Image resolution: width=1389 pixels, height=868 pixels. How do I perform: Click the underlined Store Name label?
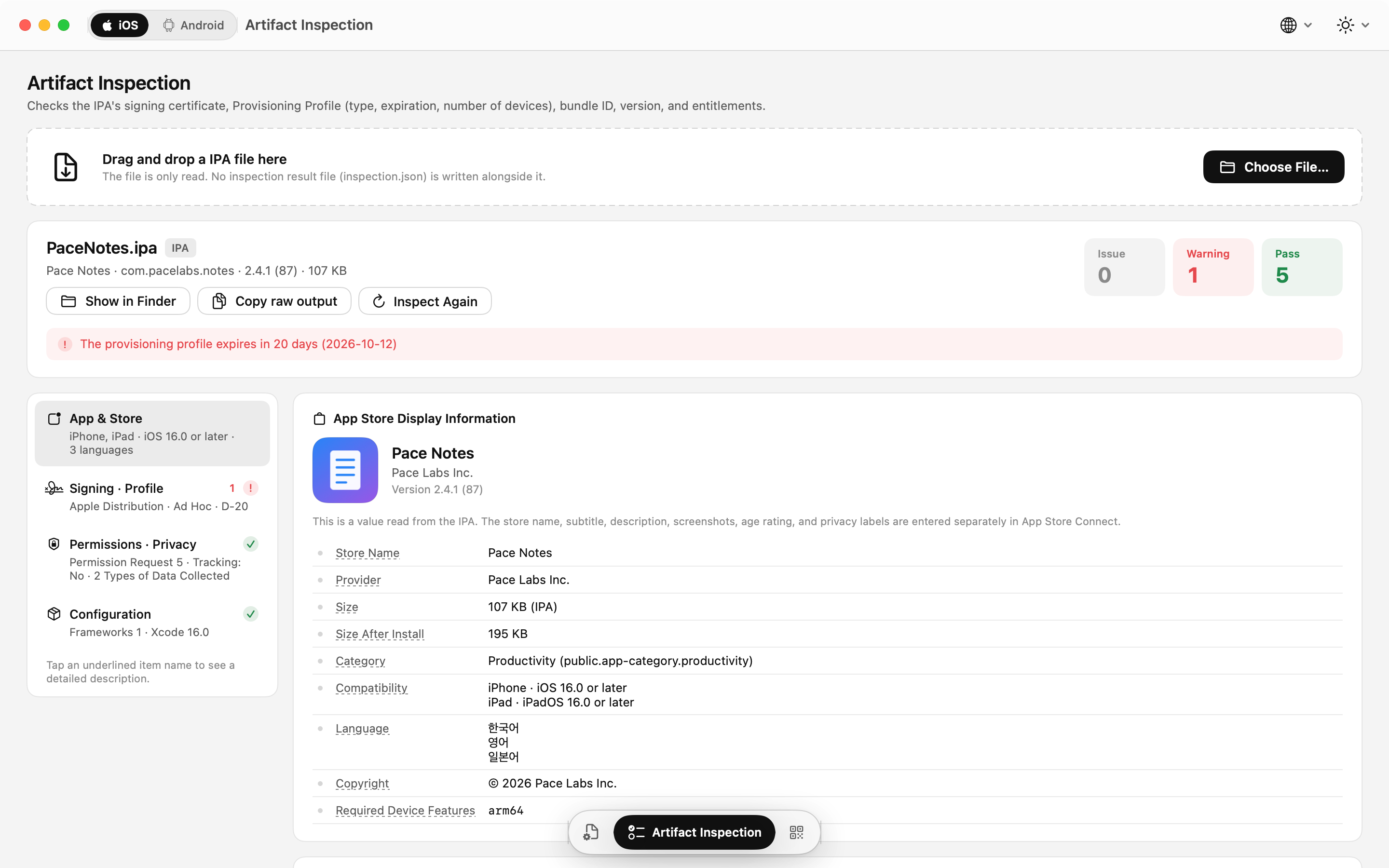pos(368,553)
